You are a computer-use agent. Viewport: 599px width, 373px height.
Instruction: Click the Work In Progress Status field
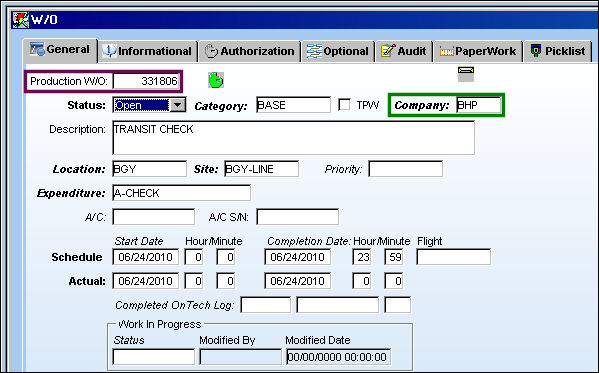[154, 357]
